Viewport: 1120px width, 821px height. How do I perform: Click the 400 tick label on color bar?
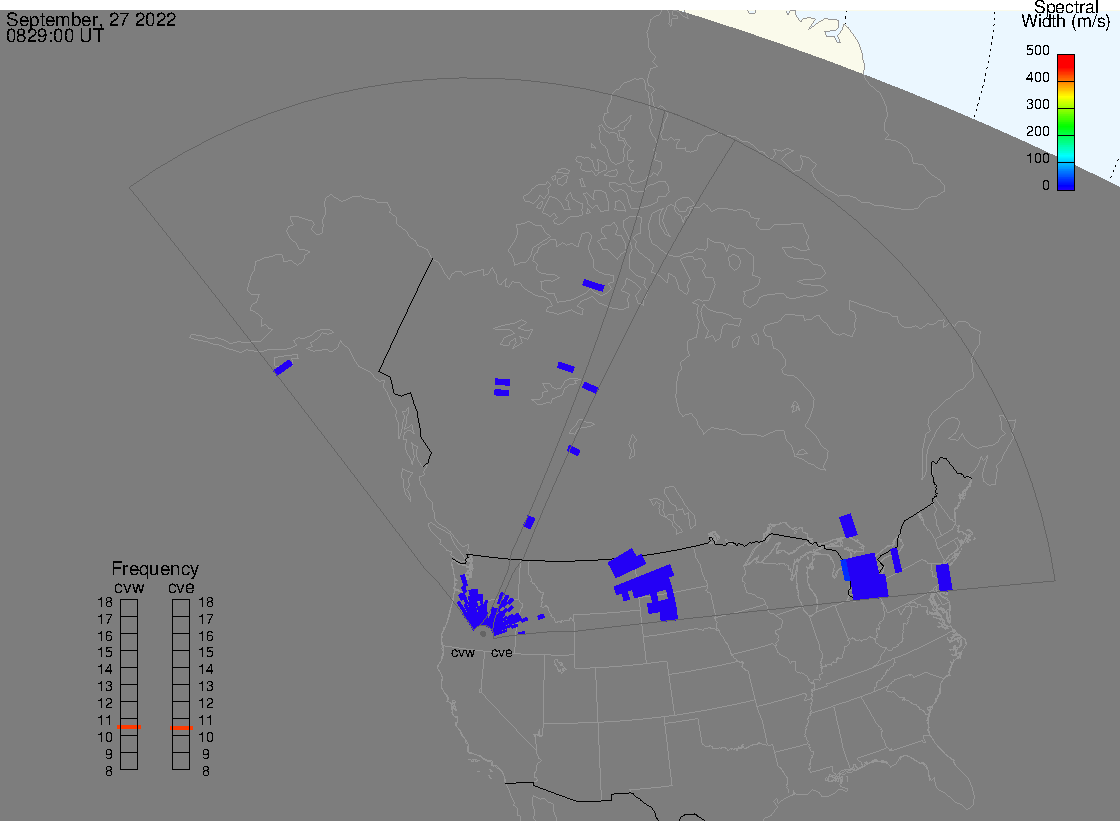1037,77
